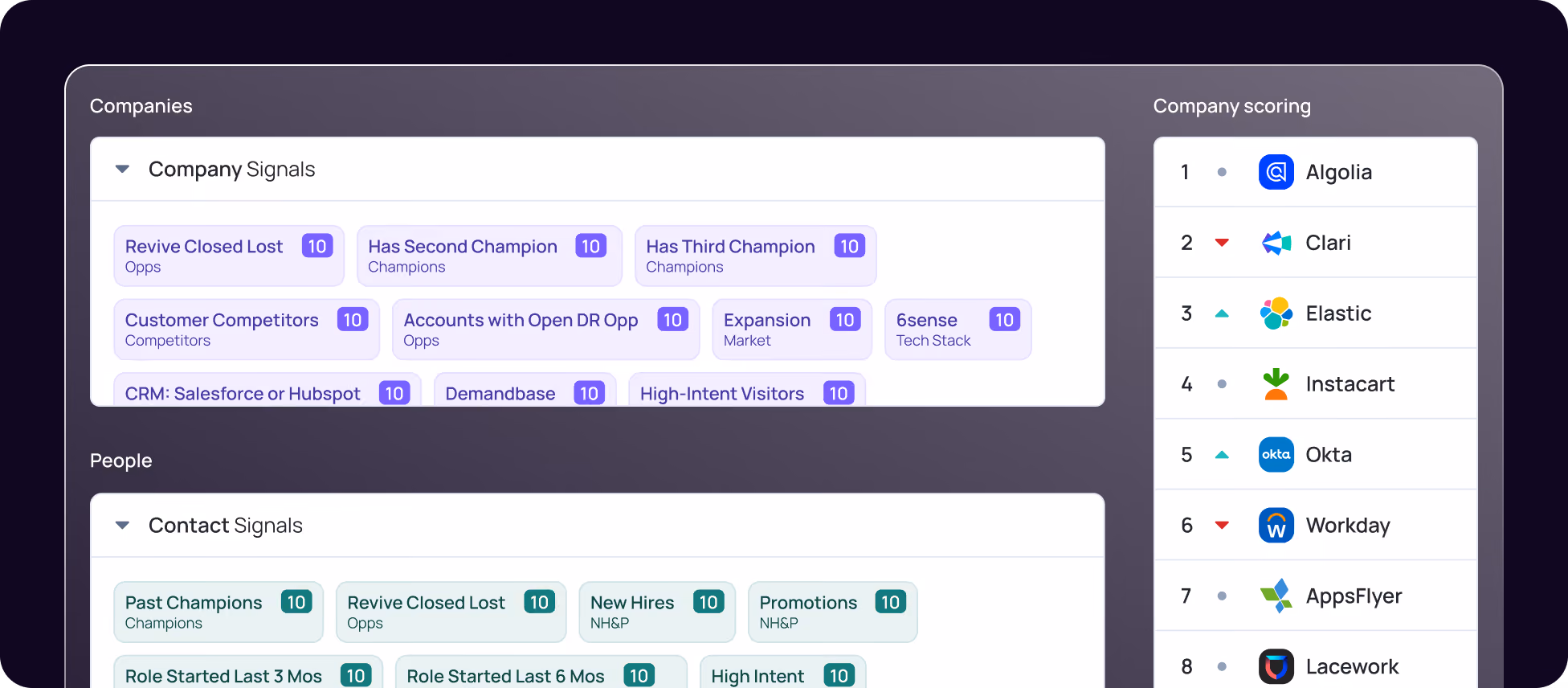Viewport: 1568px width, 688px height.
Task: Click the AppsFlyer company name
Action: pos(1354,596)
